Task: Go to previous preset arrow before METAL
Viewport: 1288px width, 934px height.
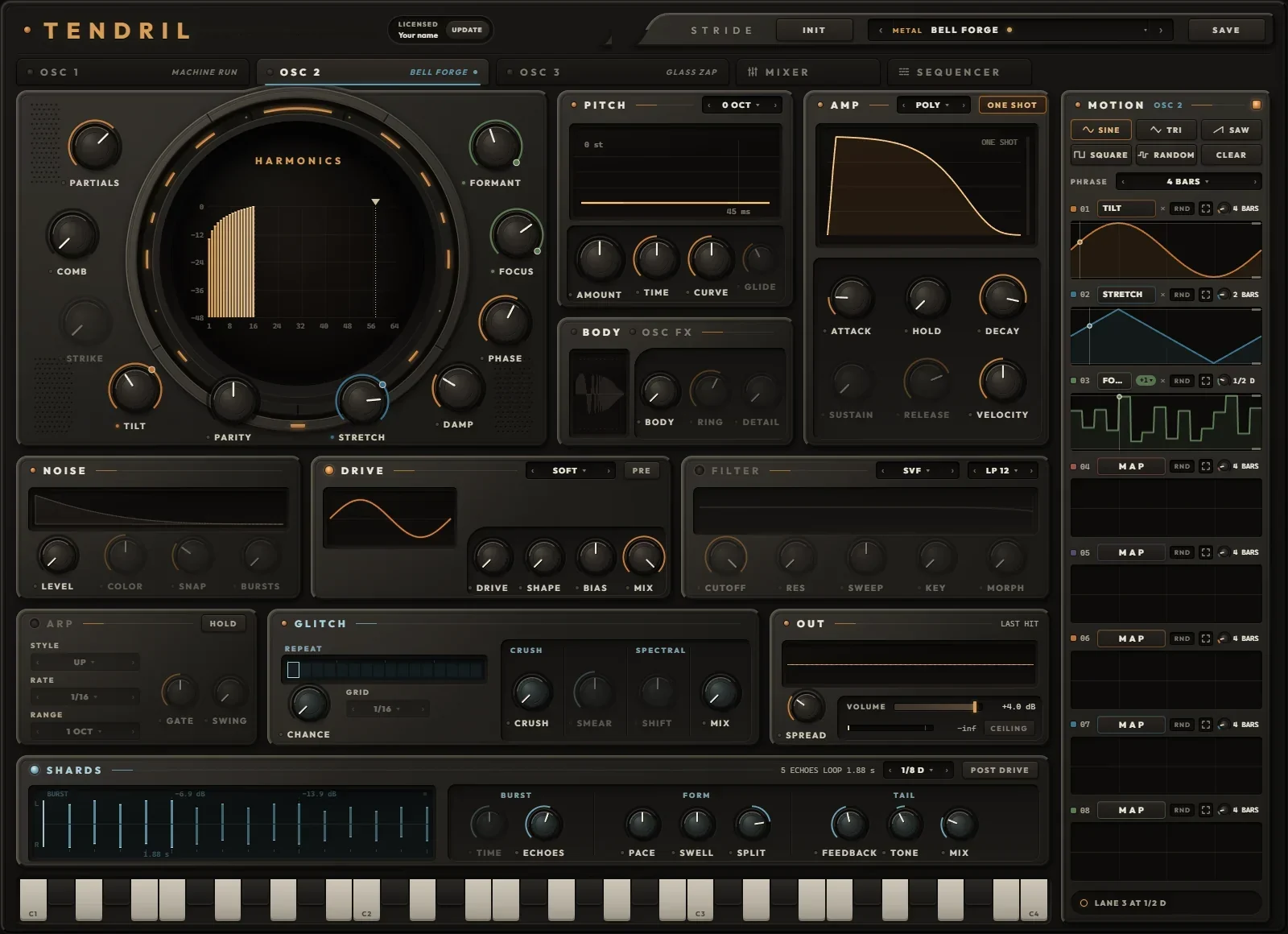Action: coord(881,31)
